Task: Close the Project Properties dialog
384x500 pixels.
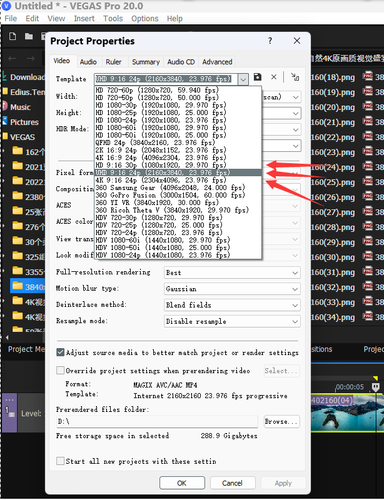Action: click(297, 41)
